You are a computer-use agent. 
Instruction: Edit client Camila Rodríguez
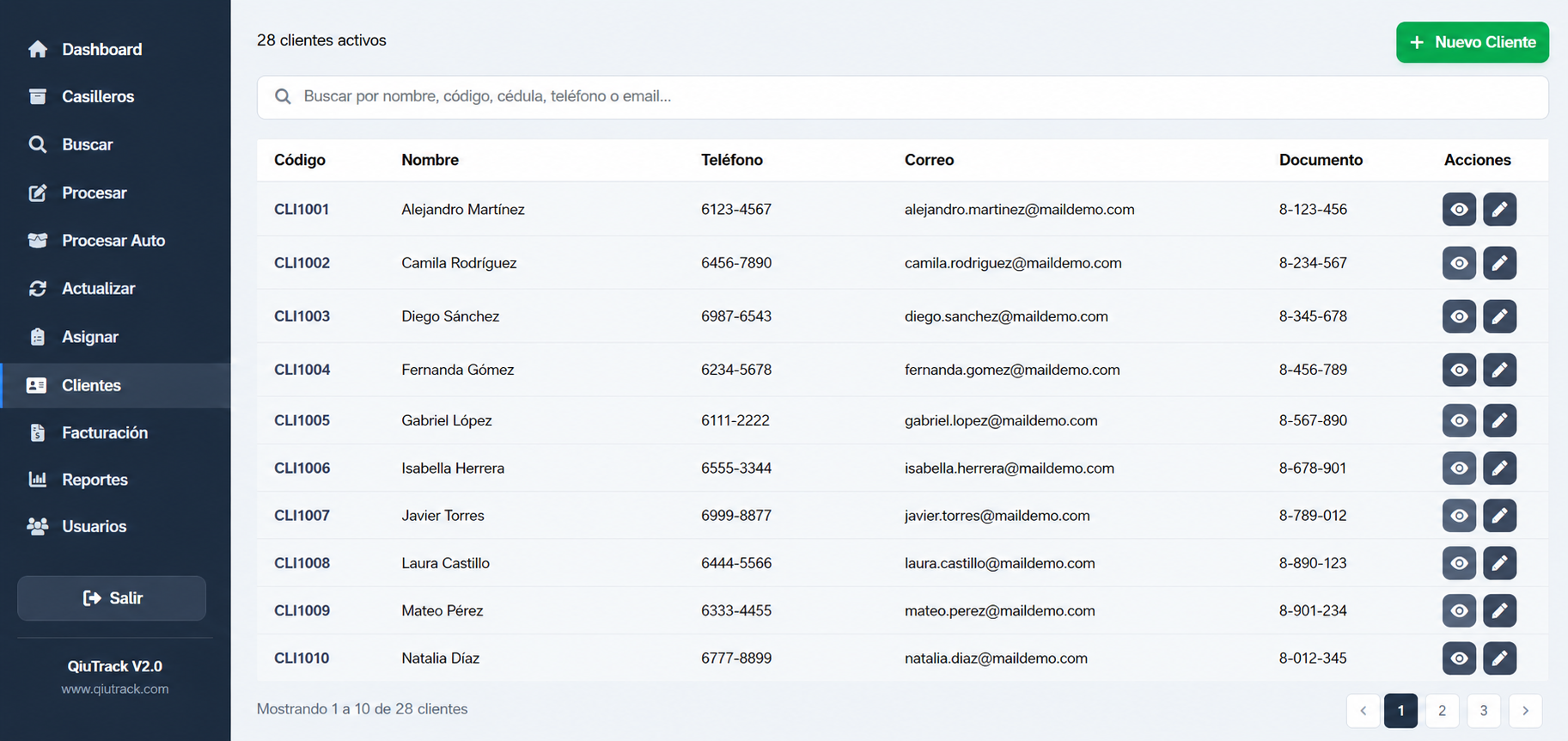click(x=1499, y=263)
